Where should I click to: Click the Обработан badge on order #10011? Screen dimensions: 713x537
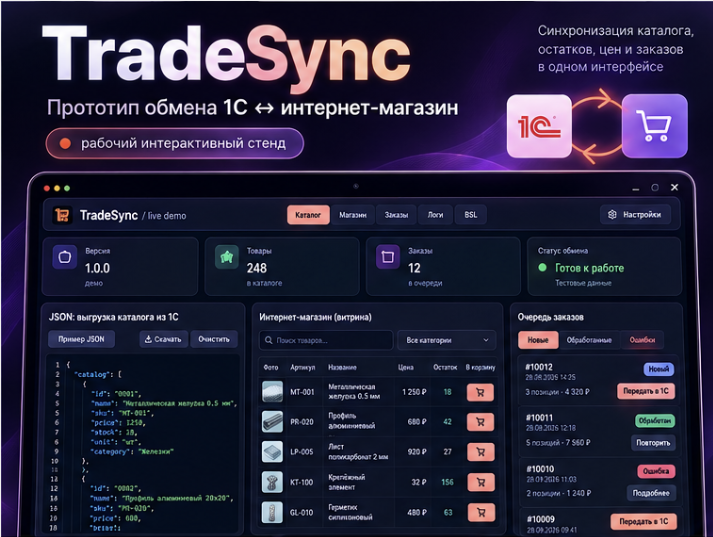tap(655, 421)
